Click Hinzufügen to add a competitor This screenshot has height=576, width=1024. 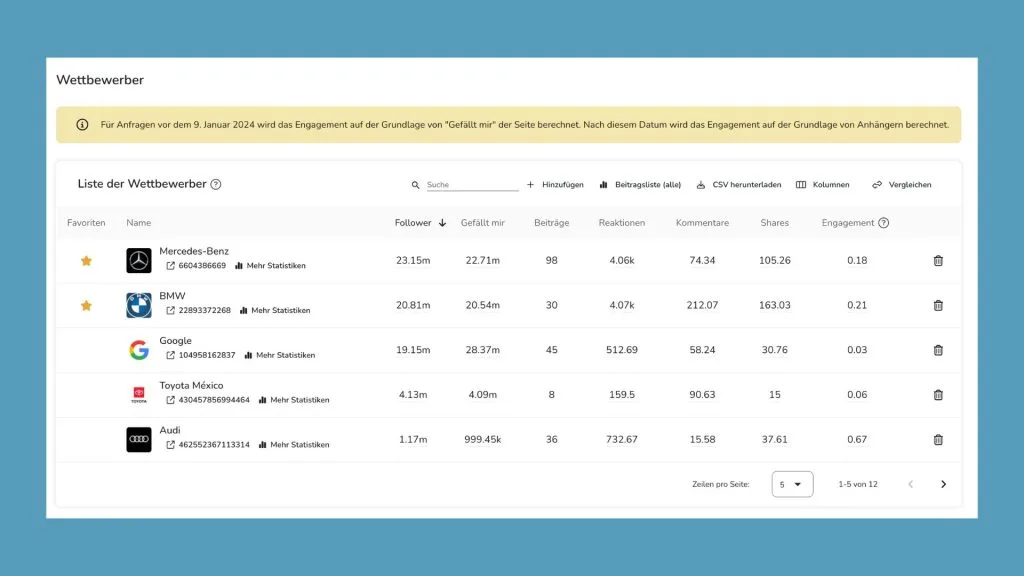[555, 185]
